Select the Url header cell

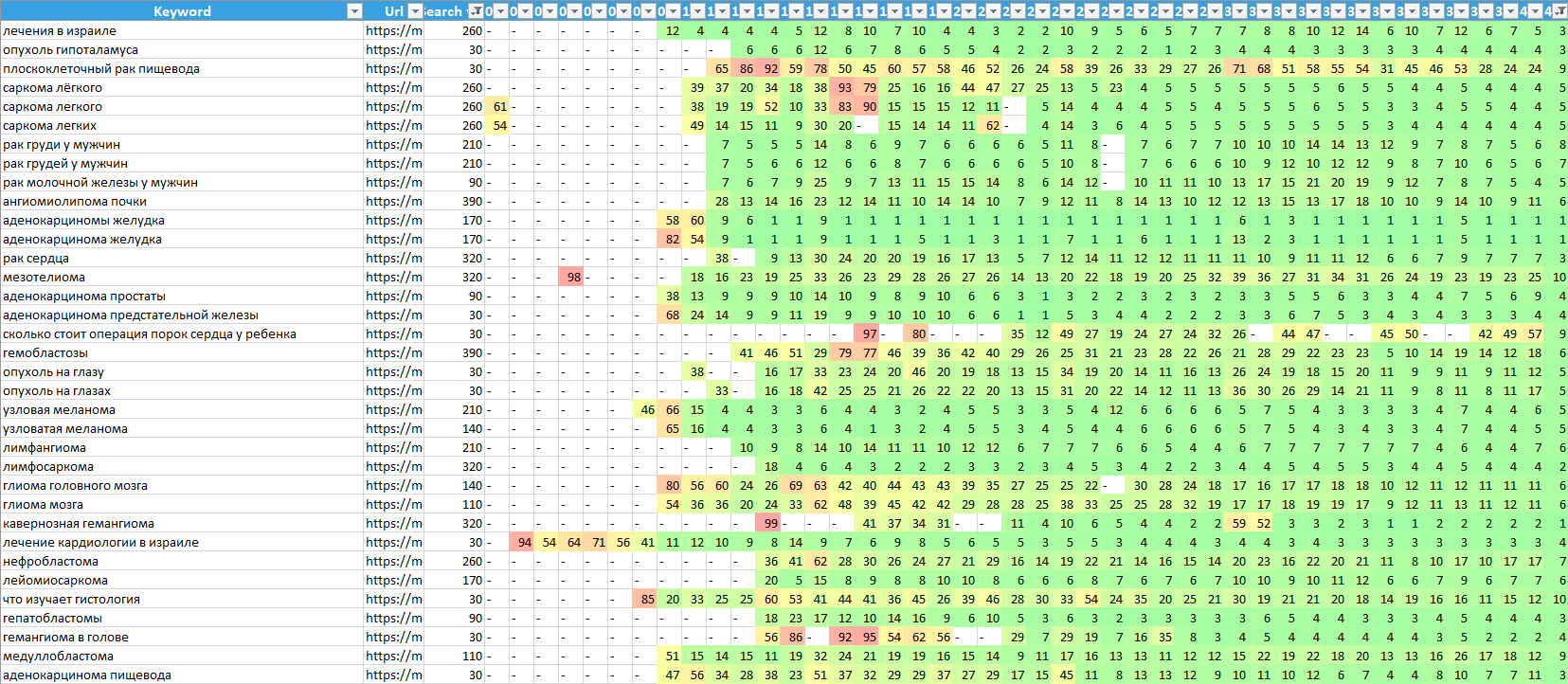(390, 11)
